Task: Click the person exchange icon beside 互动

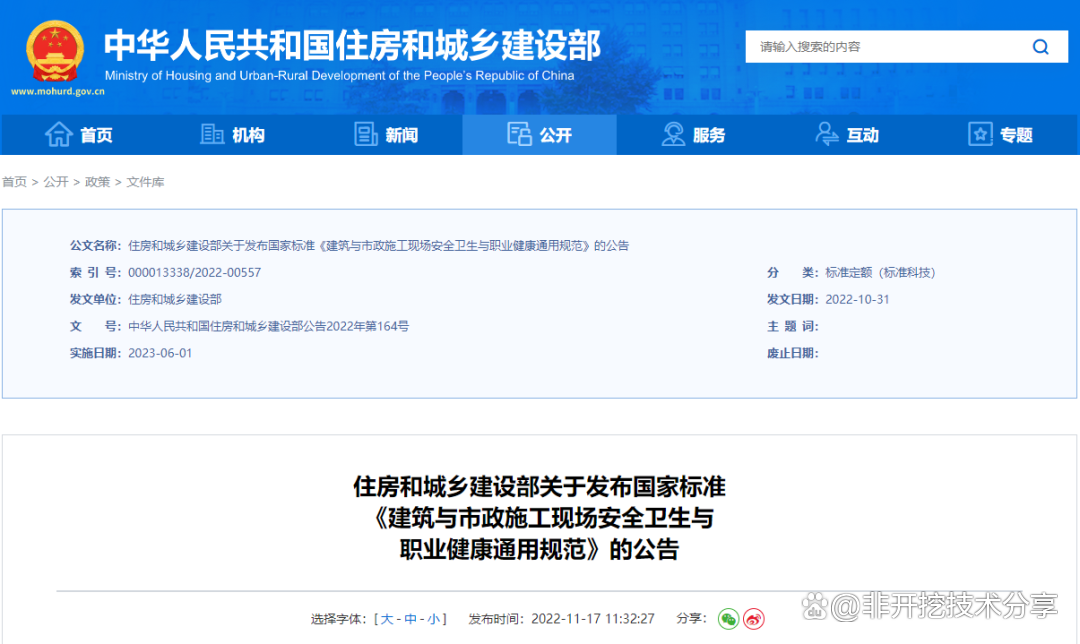Action: tap(827, 134)
